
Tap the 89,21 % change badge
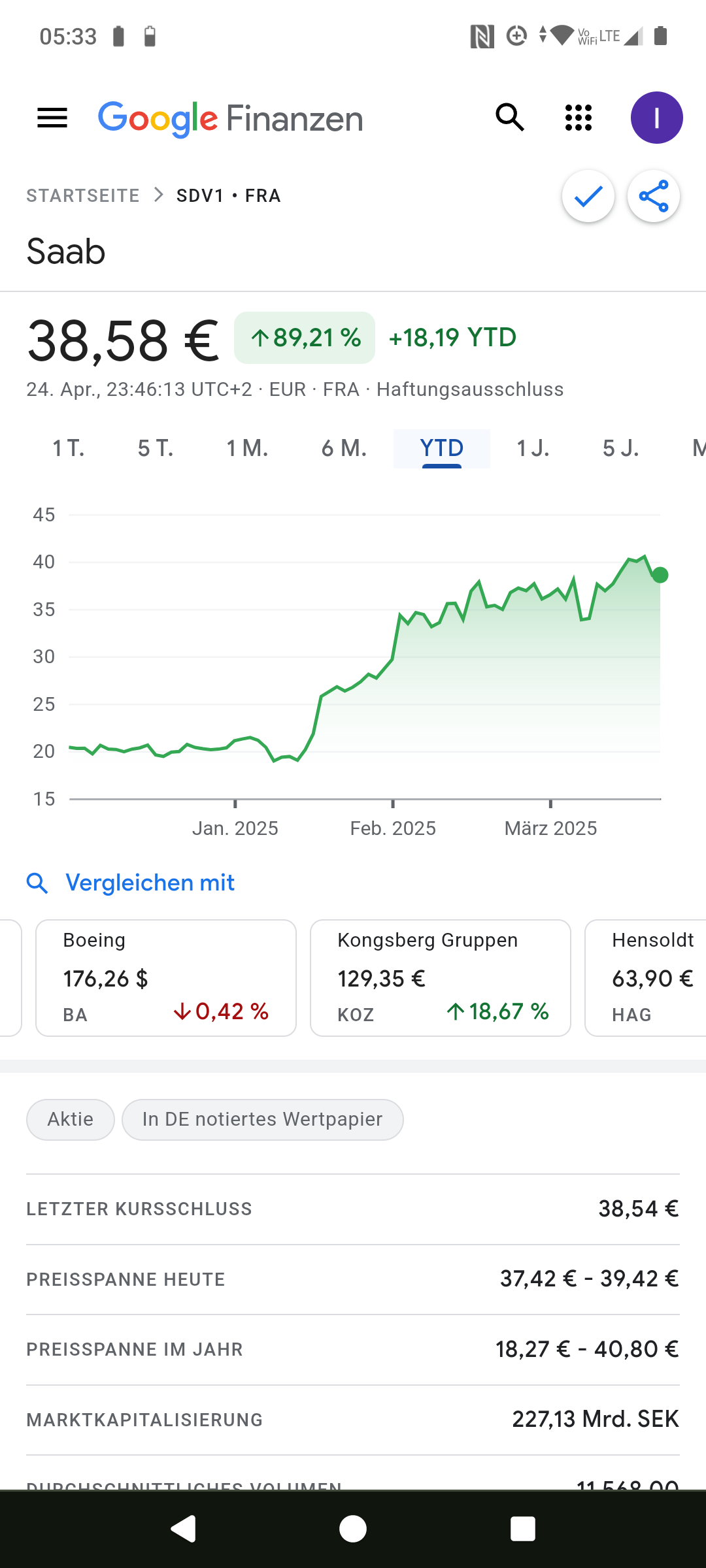click(x=305, y=338)
